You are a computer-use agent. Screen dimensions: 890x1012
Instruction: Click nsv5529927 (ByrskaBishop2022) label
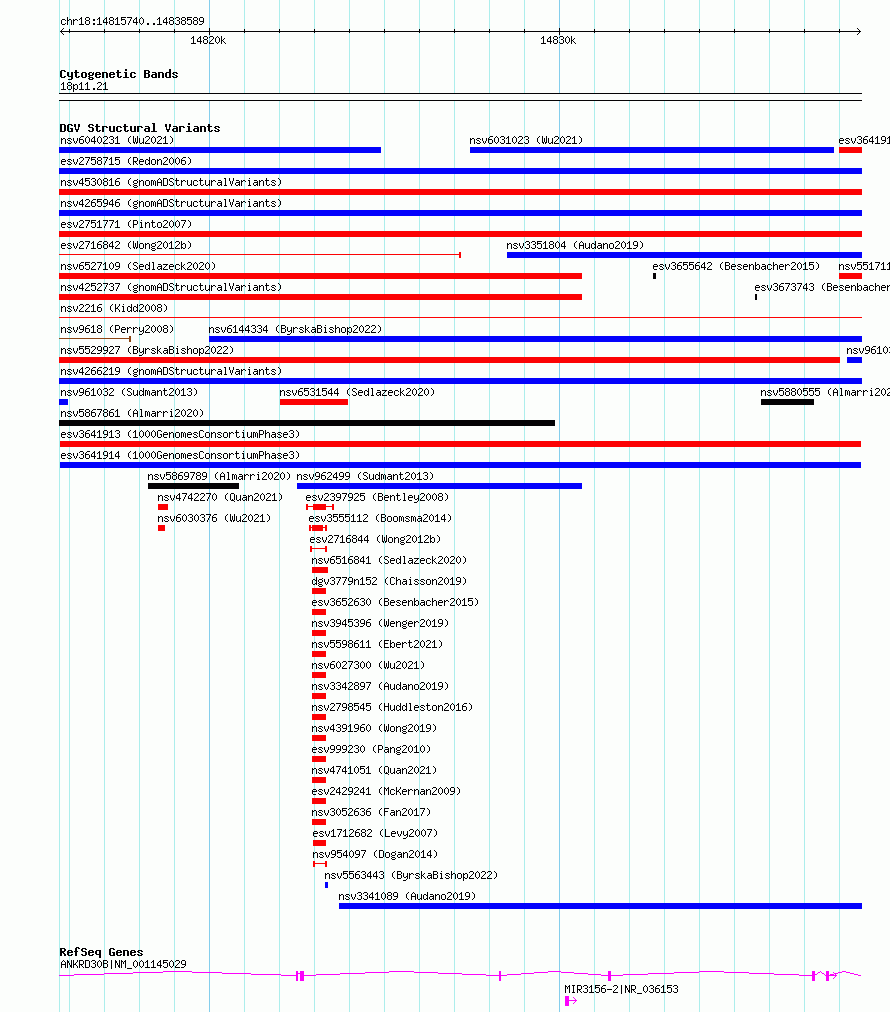[x=147, y=350]
